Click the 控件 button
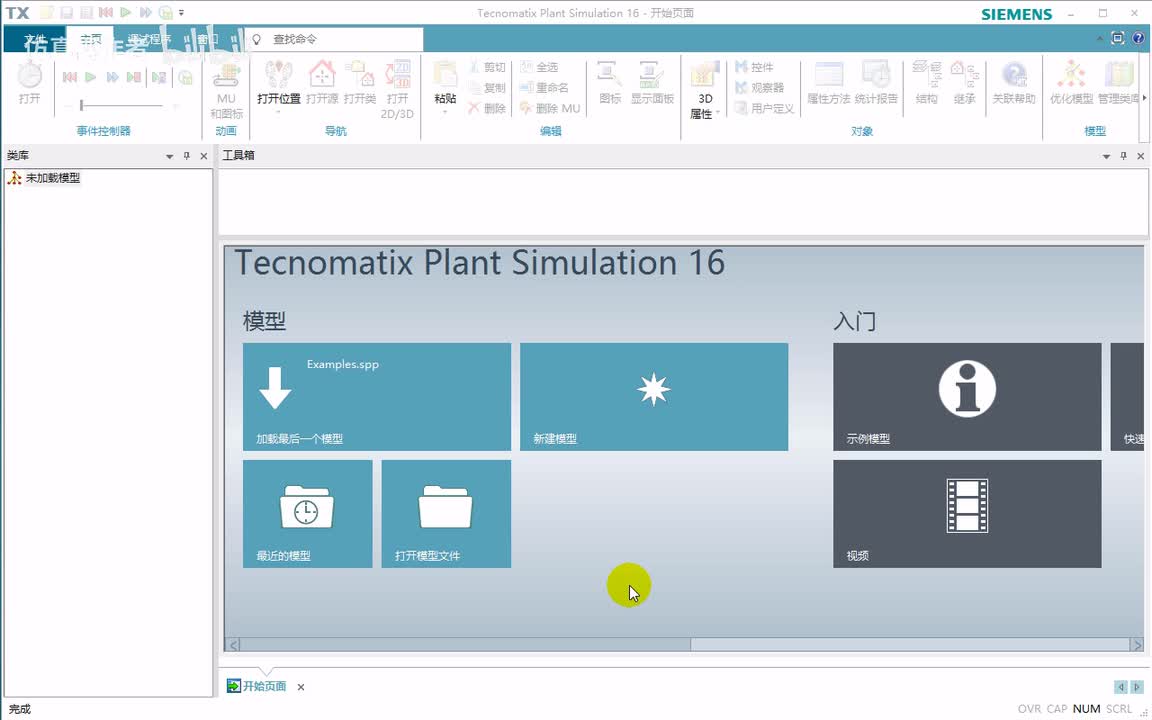 [755, 67]
